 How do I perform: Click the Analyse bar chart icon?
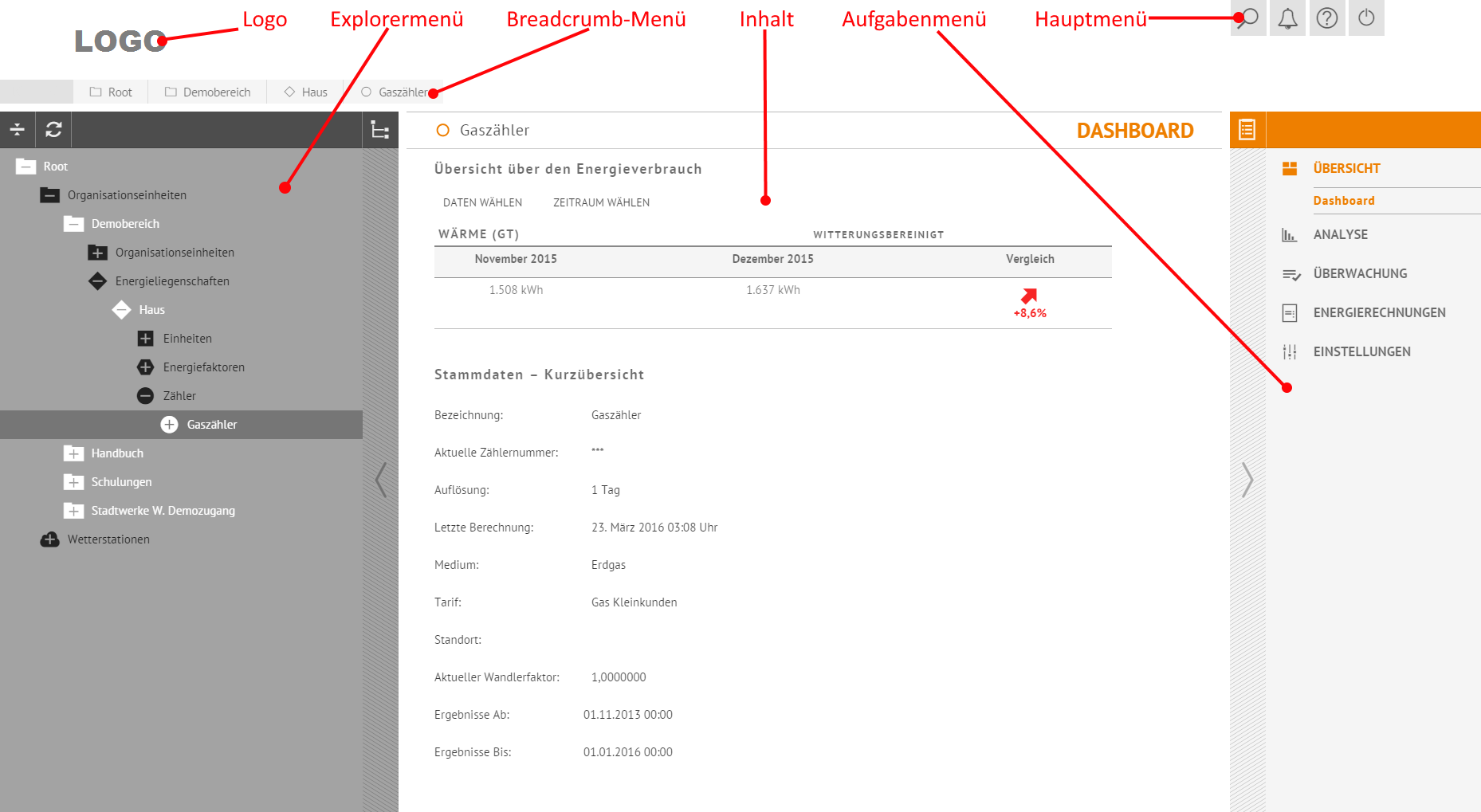coord(1290,235)
